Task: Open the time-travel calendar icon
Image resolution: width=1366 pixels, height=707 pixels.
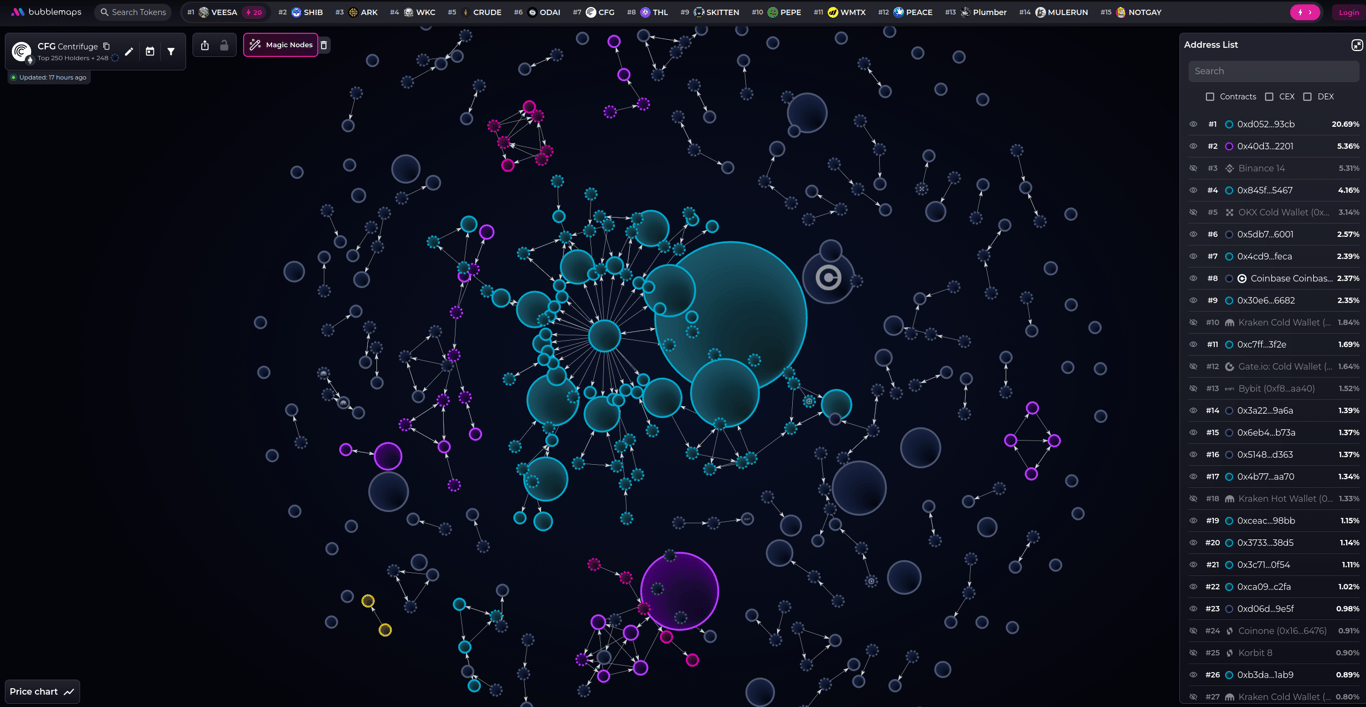Action: [150, 51]
